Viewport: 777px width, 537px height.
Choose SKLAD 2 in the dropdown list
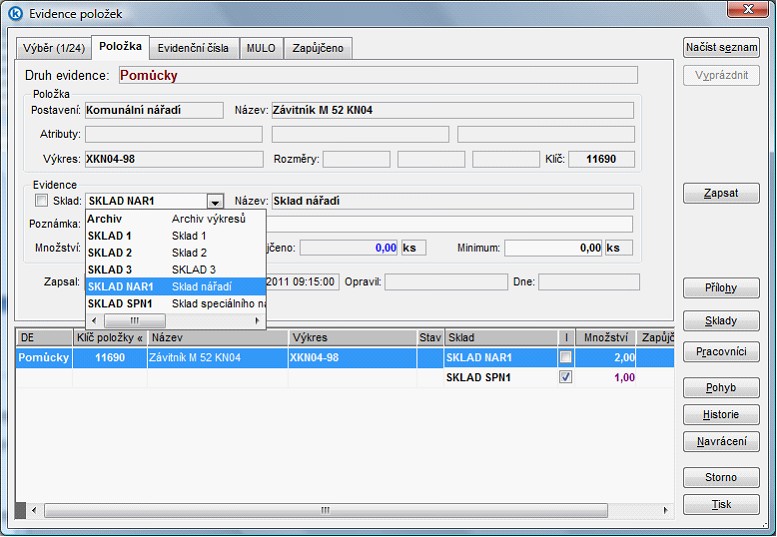point(176,253)
